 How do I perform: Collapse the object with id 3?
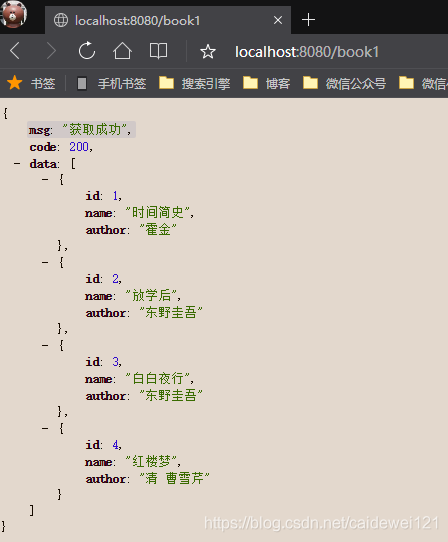click(x=45, y=345)
